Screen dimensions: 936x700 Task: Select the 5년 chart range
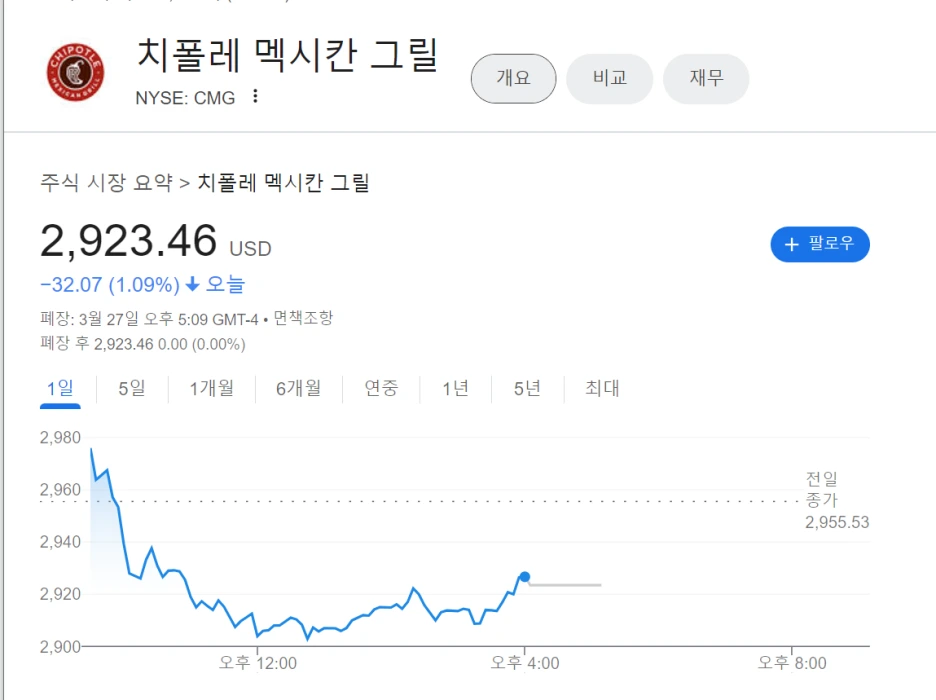527,388
